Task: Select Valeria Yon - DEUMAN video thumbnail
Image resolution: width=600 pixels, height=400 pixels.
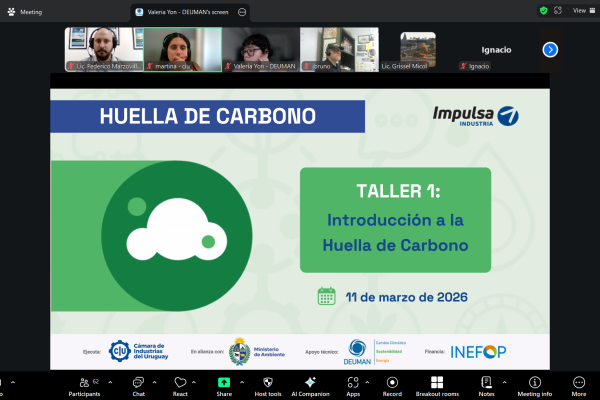Action: tap(261, 49)
